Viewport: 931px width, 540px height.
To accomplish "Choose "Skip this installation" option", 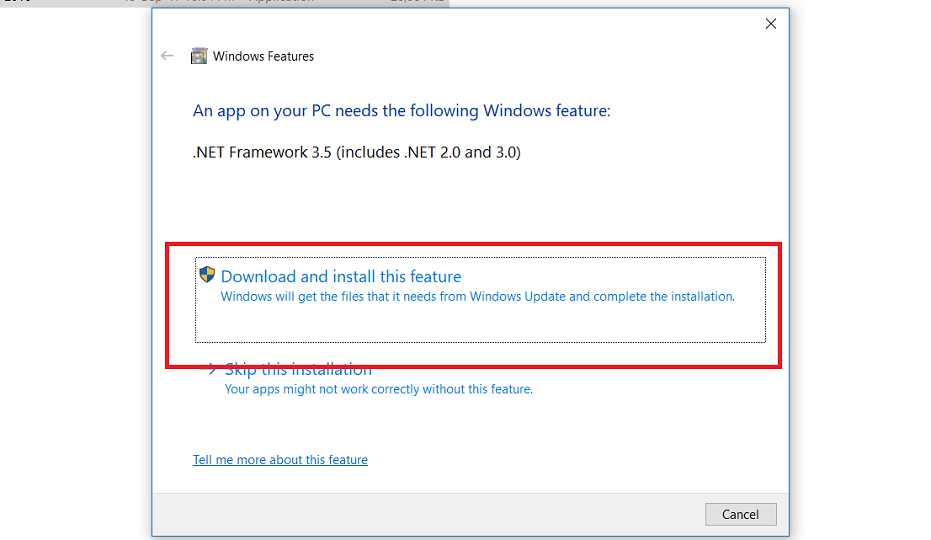I will (298, 370).
